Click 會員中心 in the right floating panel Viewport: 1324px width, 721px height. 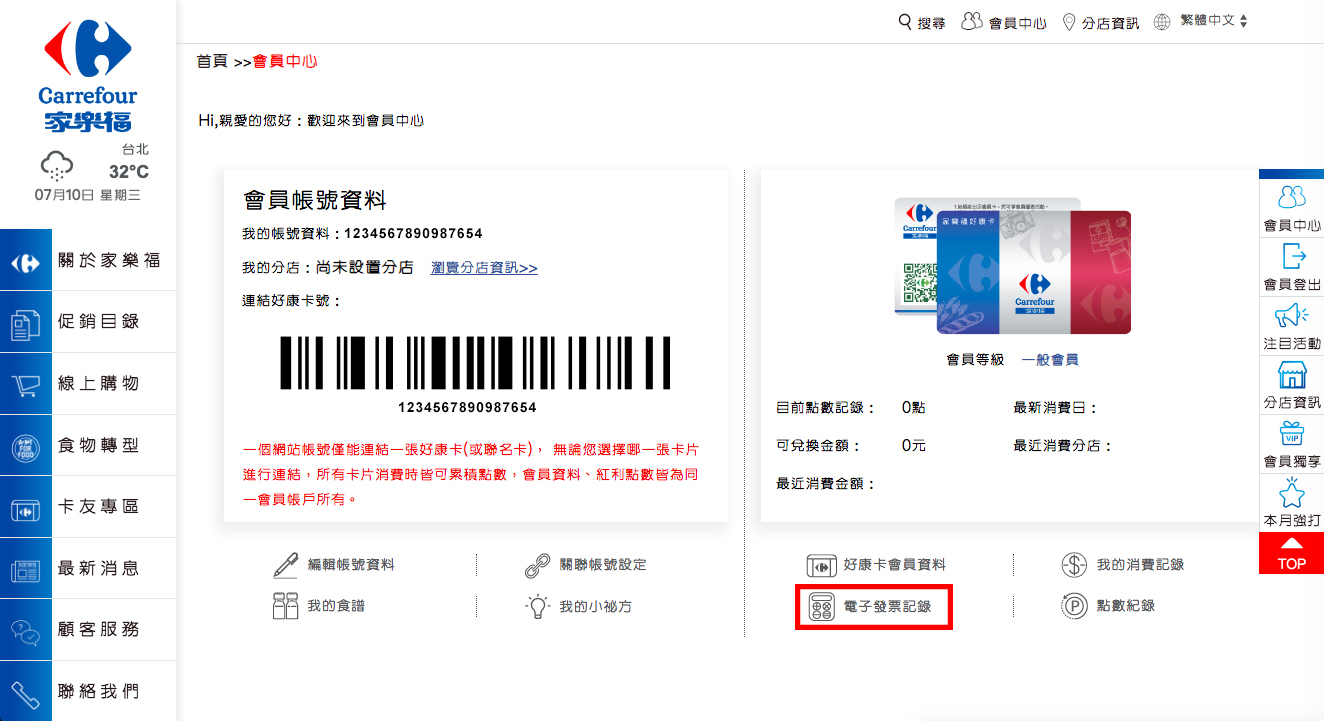(x=1292, y=208)
